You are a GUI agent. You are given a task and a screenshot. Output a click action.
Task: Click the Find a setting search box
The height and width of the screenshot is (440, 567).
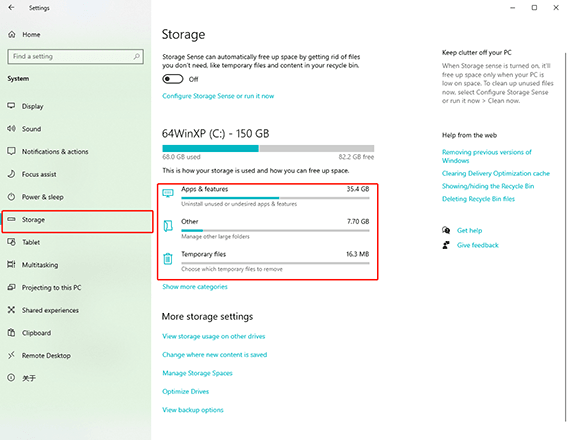click(x=75, y=56)
